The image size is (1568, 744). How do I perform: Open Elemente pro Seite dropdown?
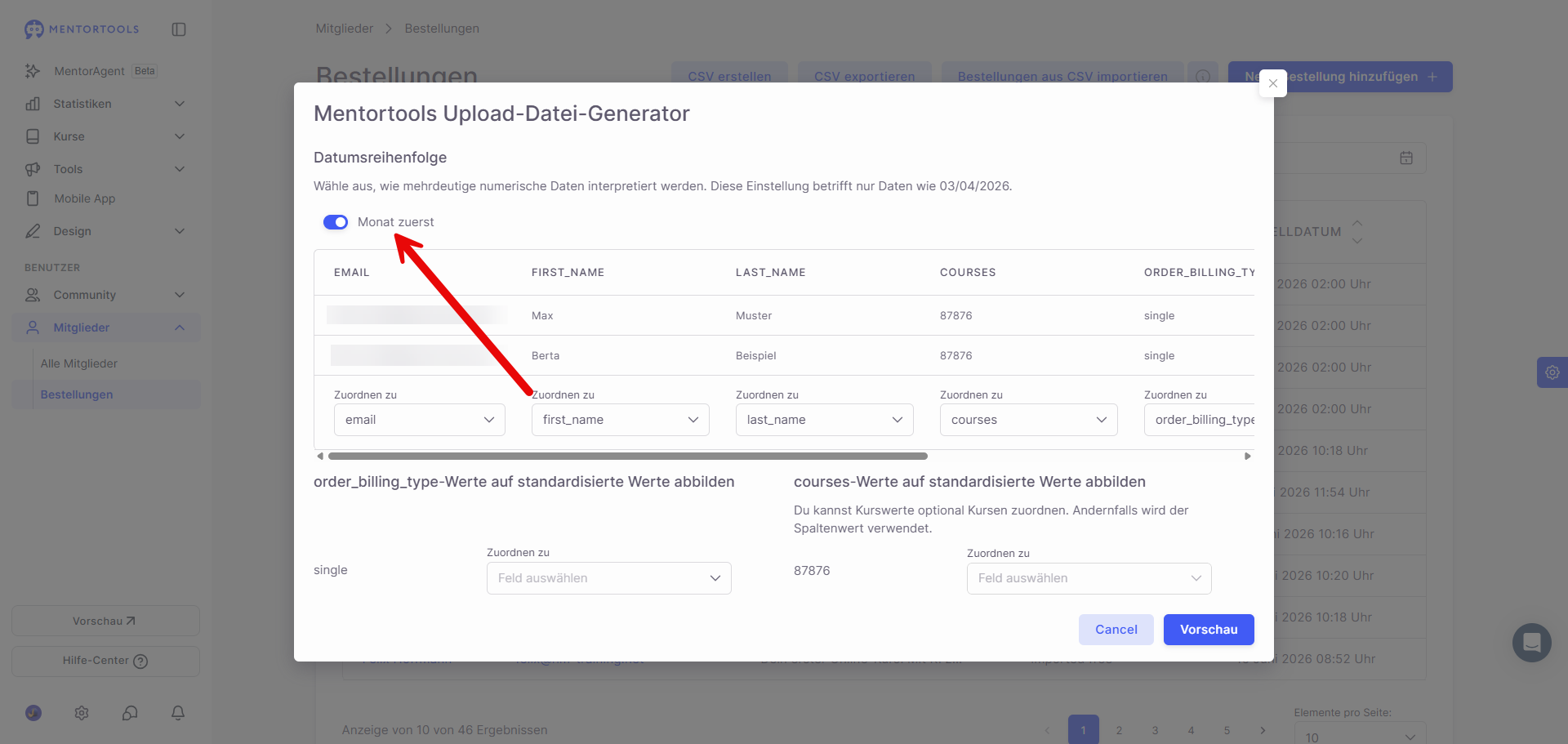1361,735
